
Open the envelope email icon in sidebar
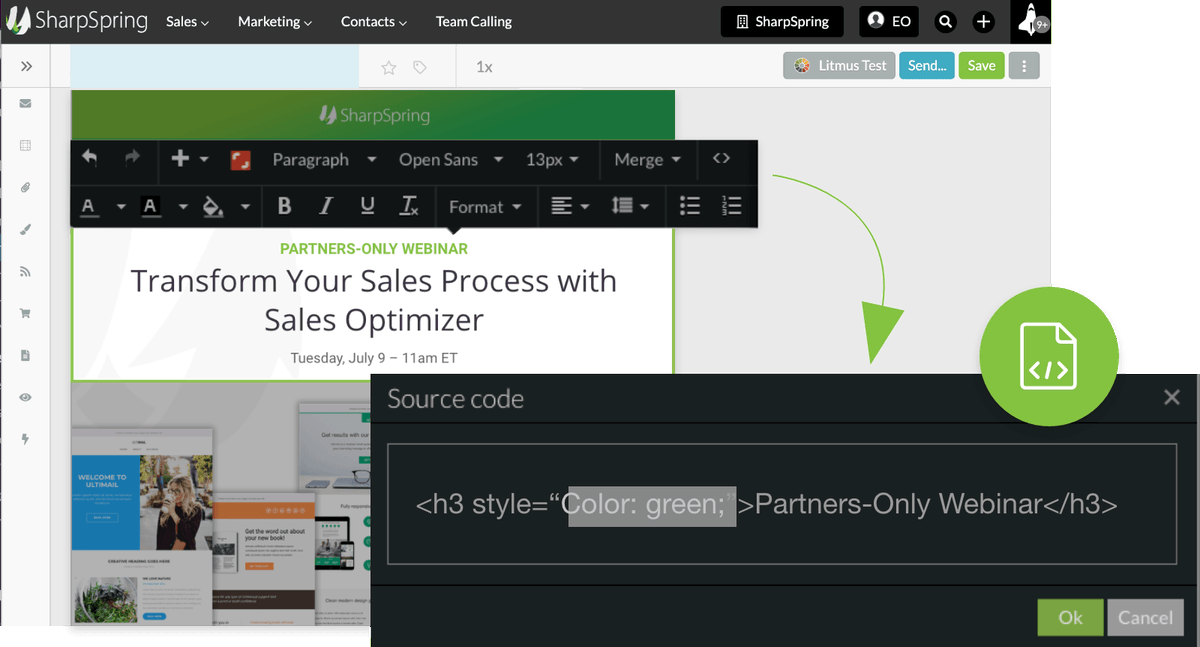pos(25,103)
